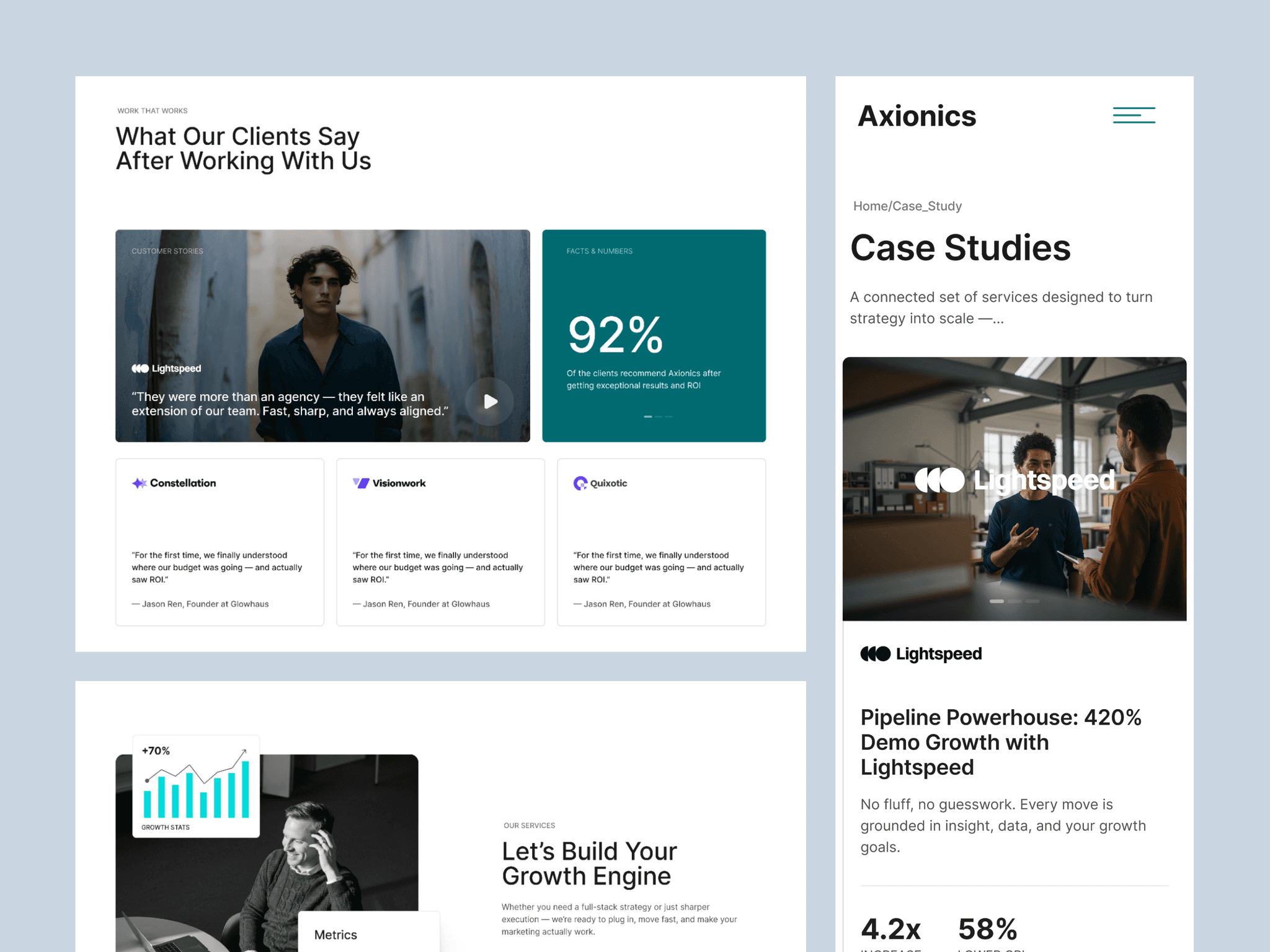Select the Quixotic logo icon
1270x952 pixels.
[580, 483]
